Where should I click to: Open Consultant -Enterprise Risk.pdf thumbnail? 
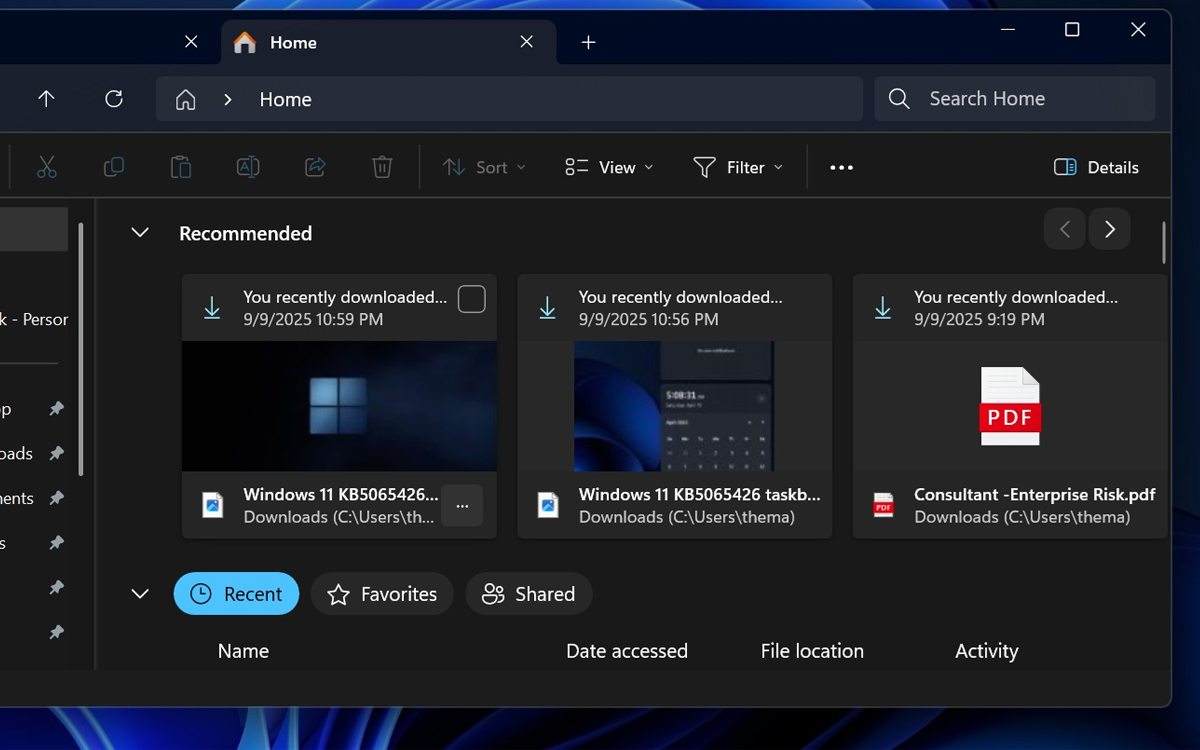click(1010, 406)
